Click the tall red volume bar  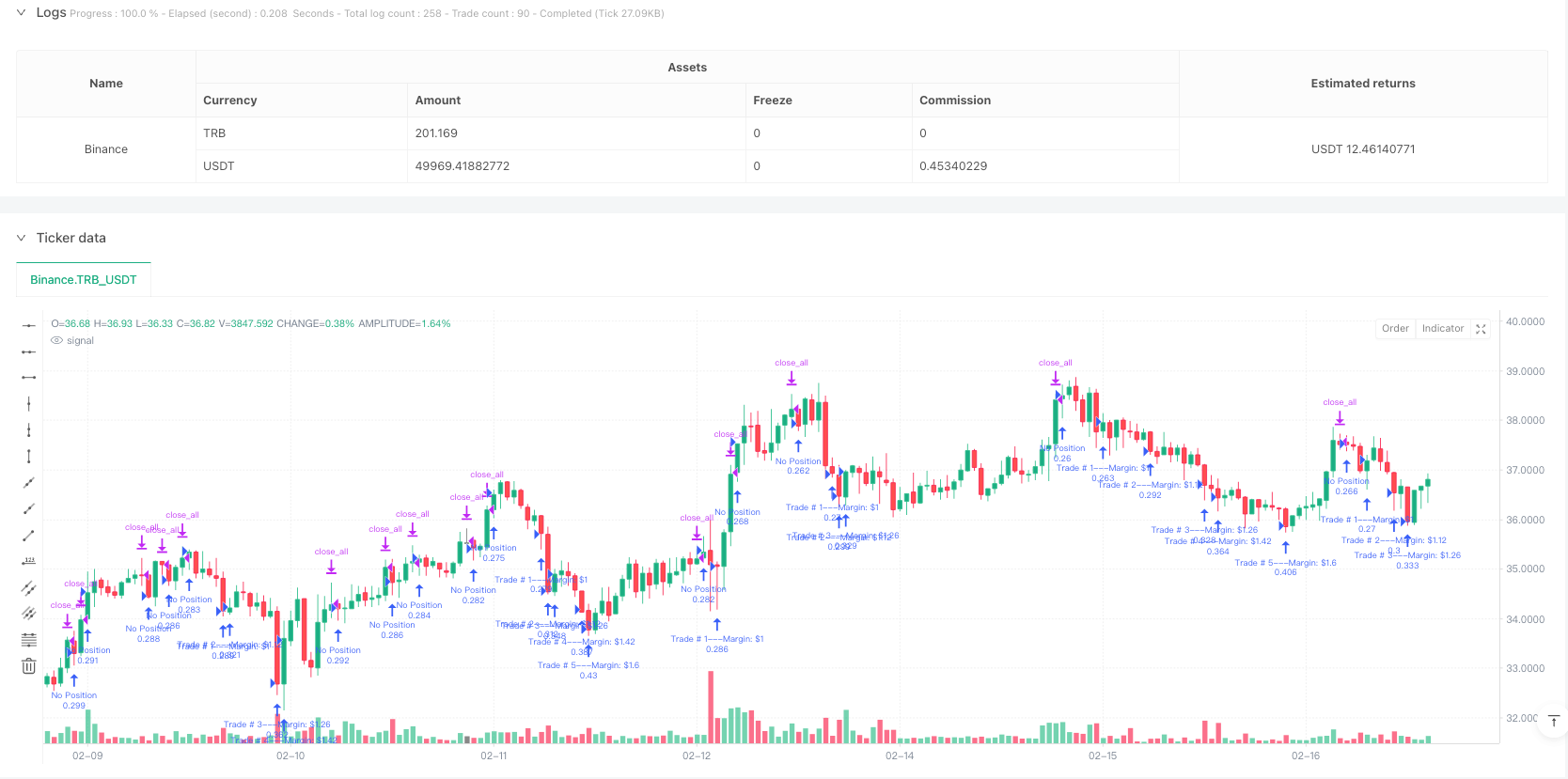[x=711, y=707]
